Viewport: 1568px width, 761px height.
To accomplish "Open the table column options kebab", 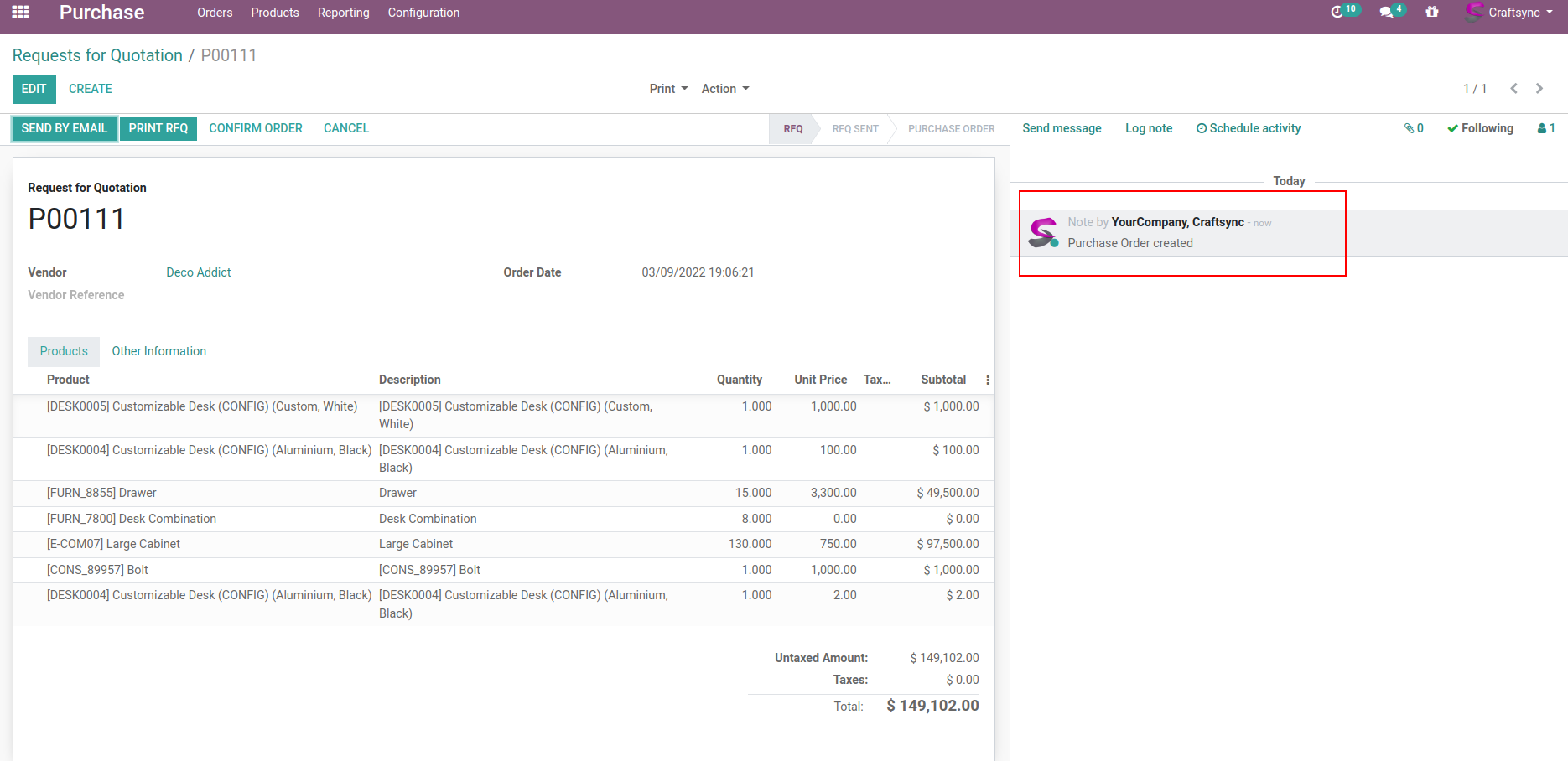I will click(x=988, y=380).
